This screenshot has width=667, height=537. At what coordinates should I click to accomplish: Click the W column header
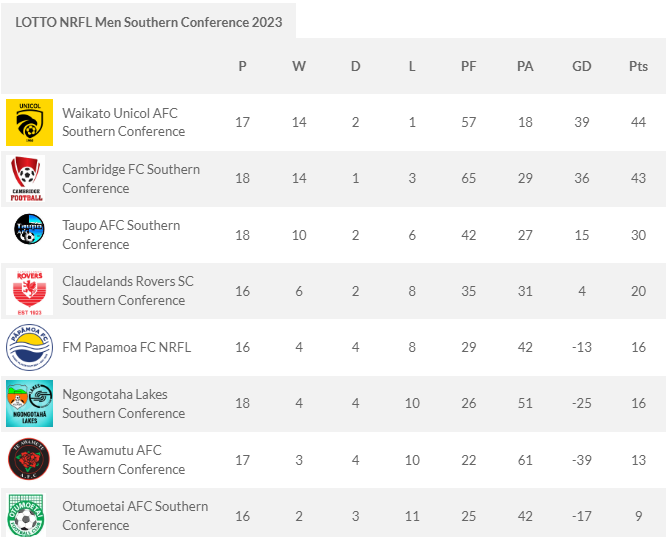[299, 67]
